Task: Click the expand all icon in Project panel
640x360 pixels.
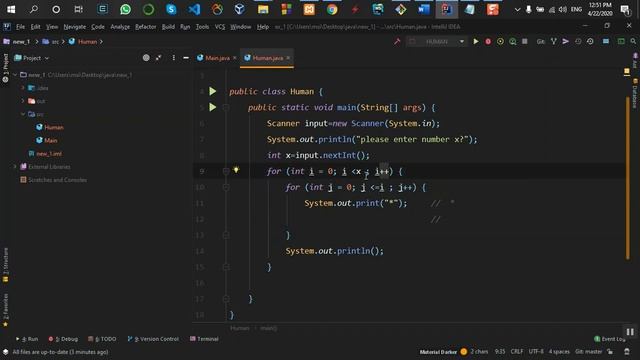Action: click(158, 58)
